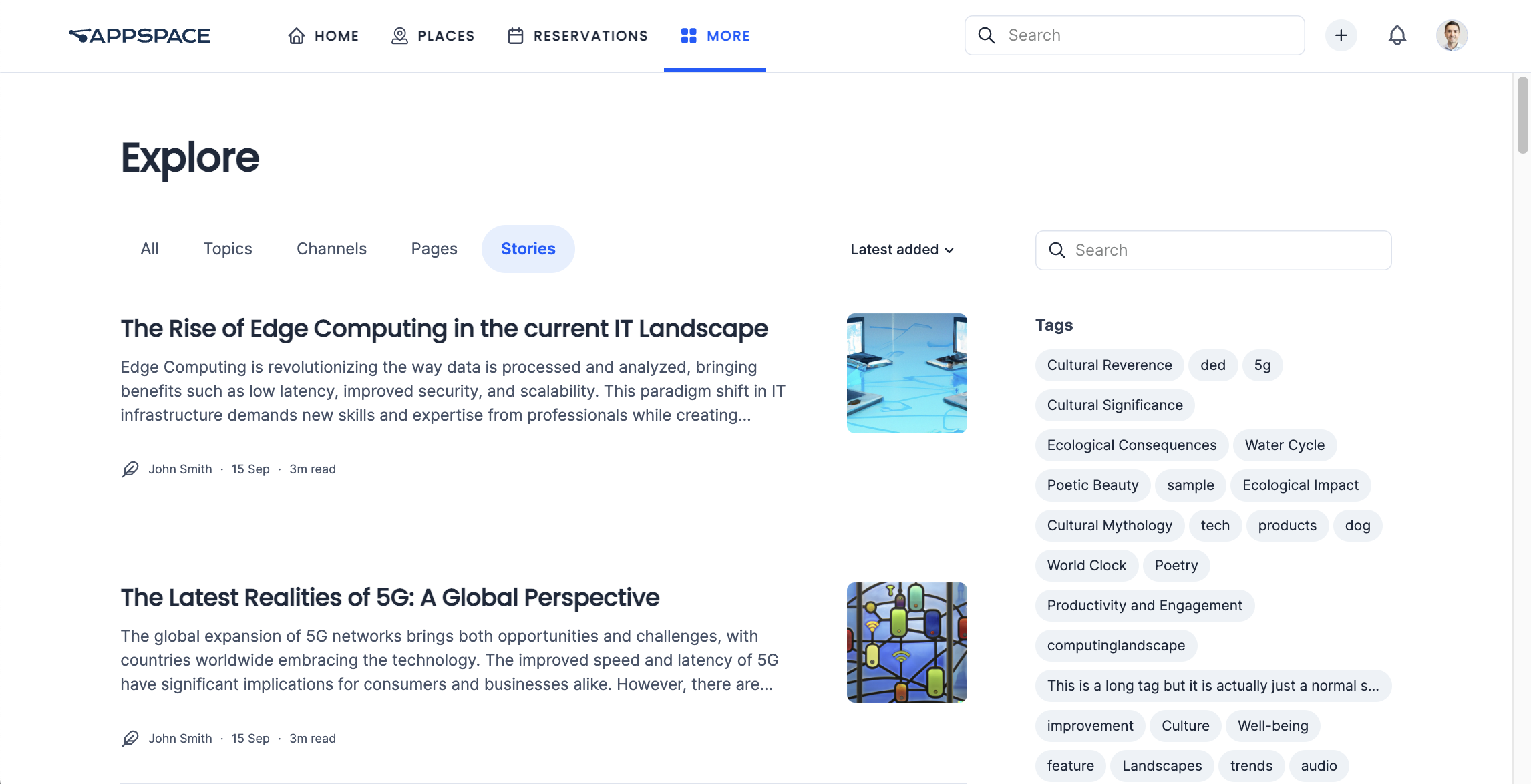Focus the global Search field

tap(1134, 35)
